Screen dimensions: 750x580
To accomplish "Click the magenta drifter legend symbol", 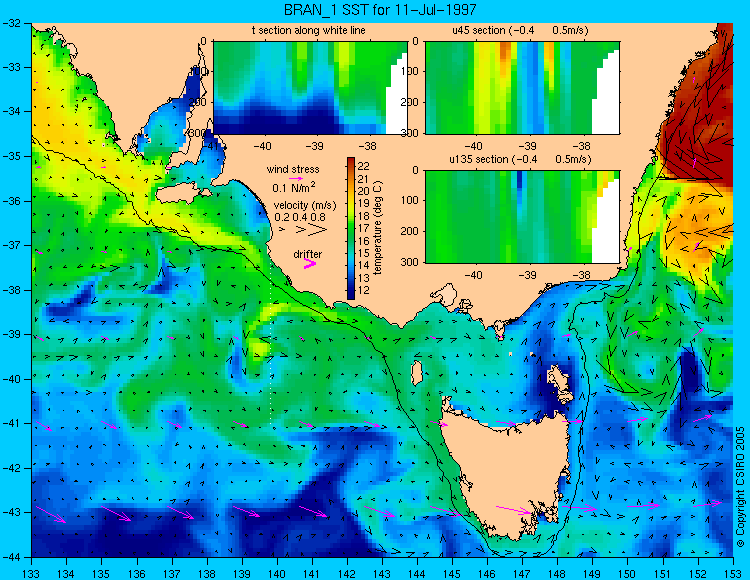I will click(310, 263).
